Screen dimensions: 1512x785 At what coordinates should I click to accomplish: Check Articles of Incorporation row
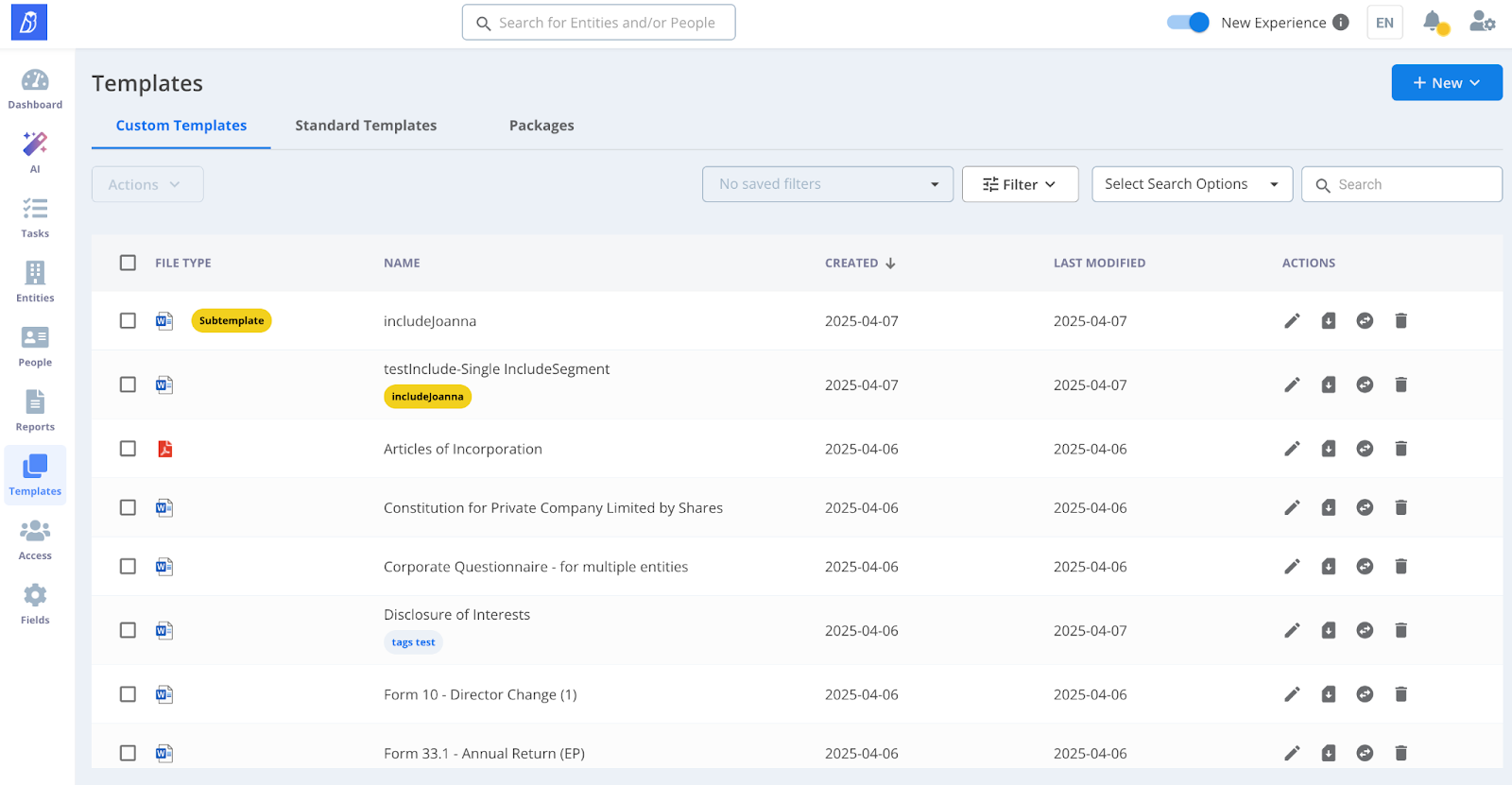tap(128, 449)
